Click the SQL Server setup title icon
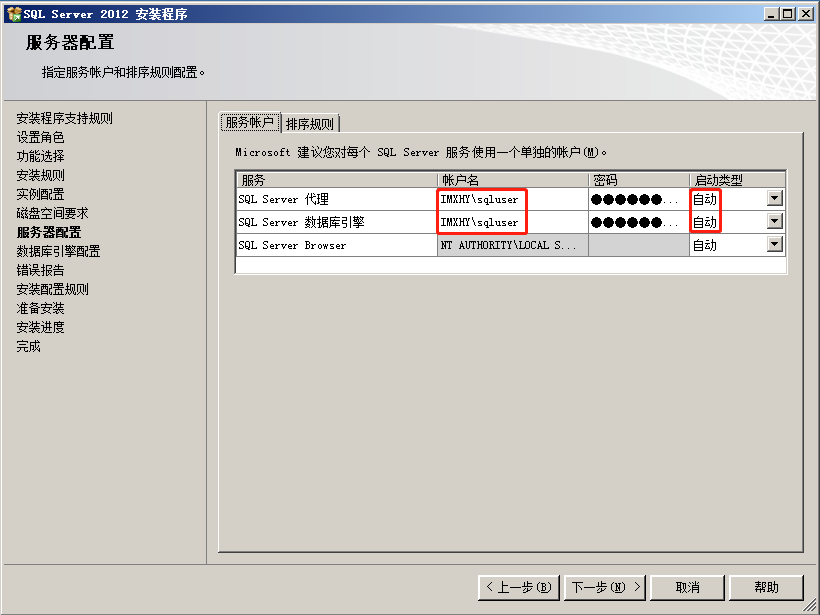820x615 pixels. pos(14,14)
